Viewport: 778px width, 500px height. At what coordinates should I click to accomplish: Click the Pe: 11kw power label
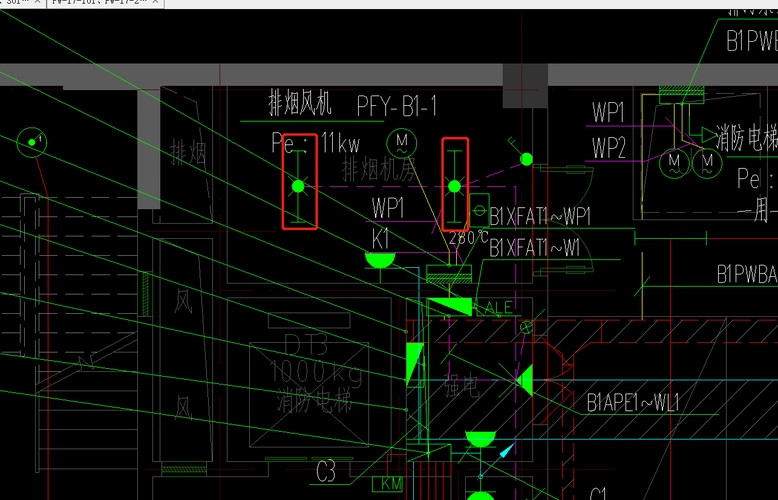[x=316, y=144]
